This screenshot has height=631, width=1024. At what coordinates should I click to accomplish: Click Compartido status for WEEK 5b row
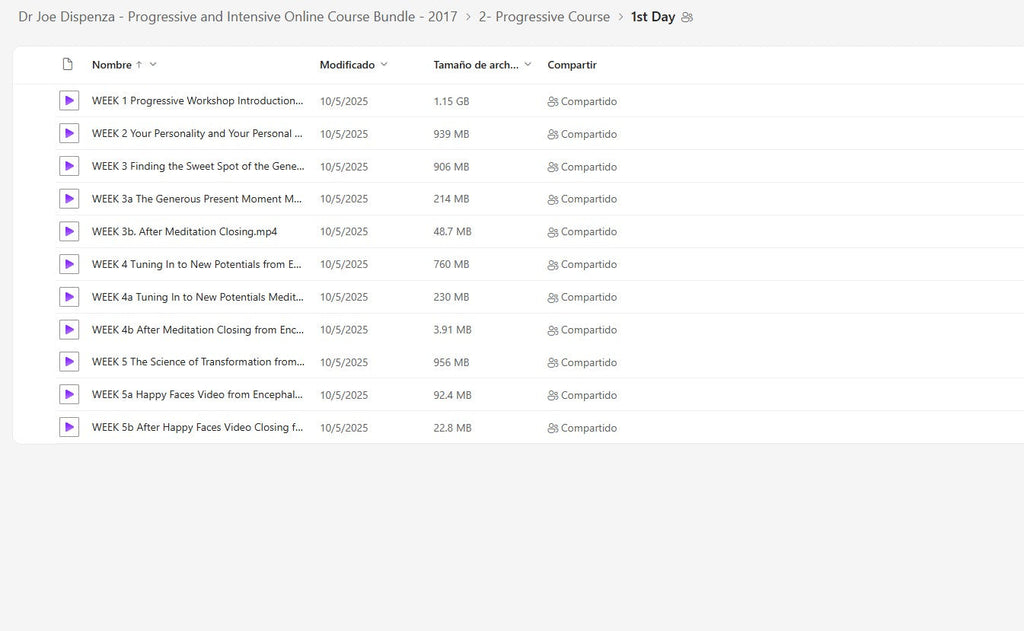582,428
